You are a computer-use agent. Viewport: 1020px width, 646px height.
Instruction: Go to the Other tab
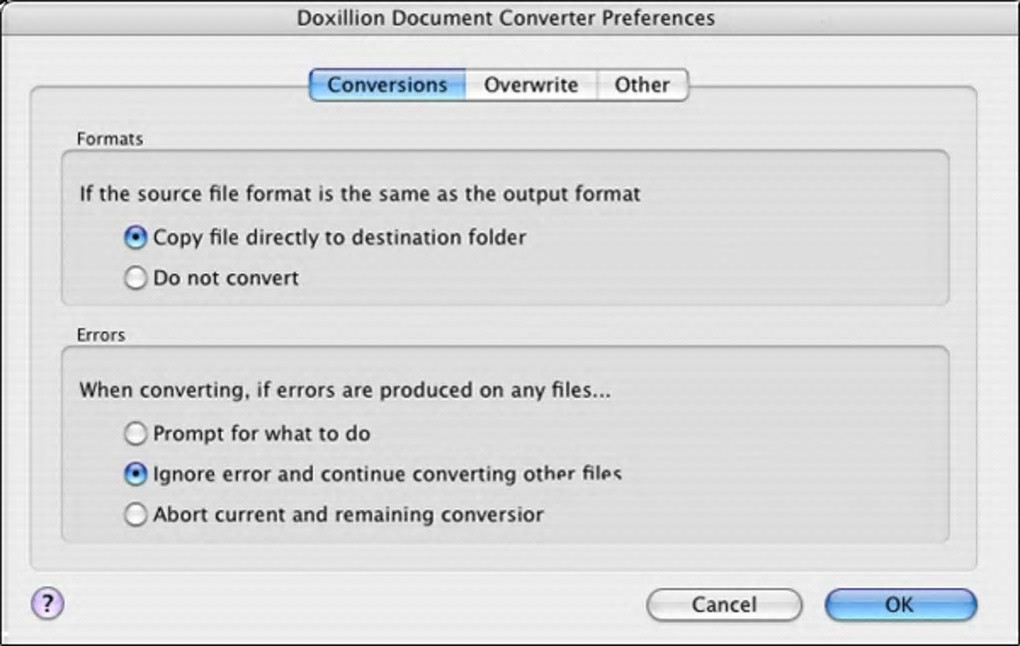[642, 85]
